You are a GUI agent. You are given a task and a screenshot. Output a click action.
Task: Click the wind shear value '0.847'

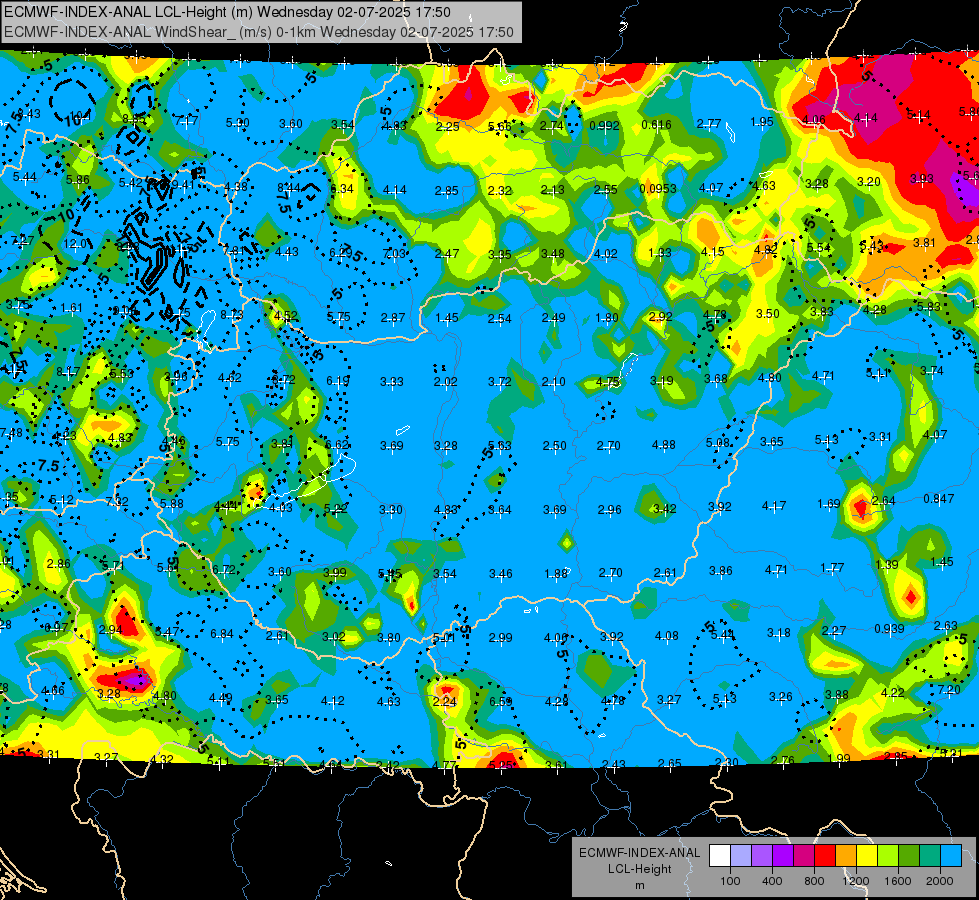click(938, 498)
